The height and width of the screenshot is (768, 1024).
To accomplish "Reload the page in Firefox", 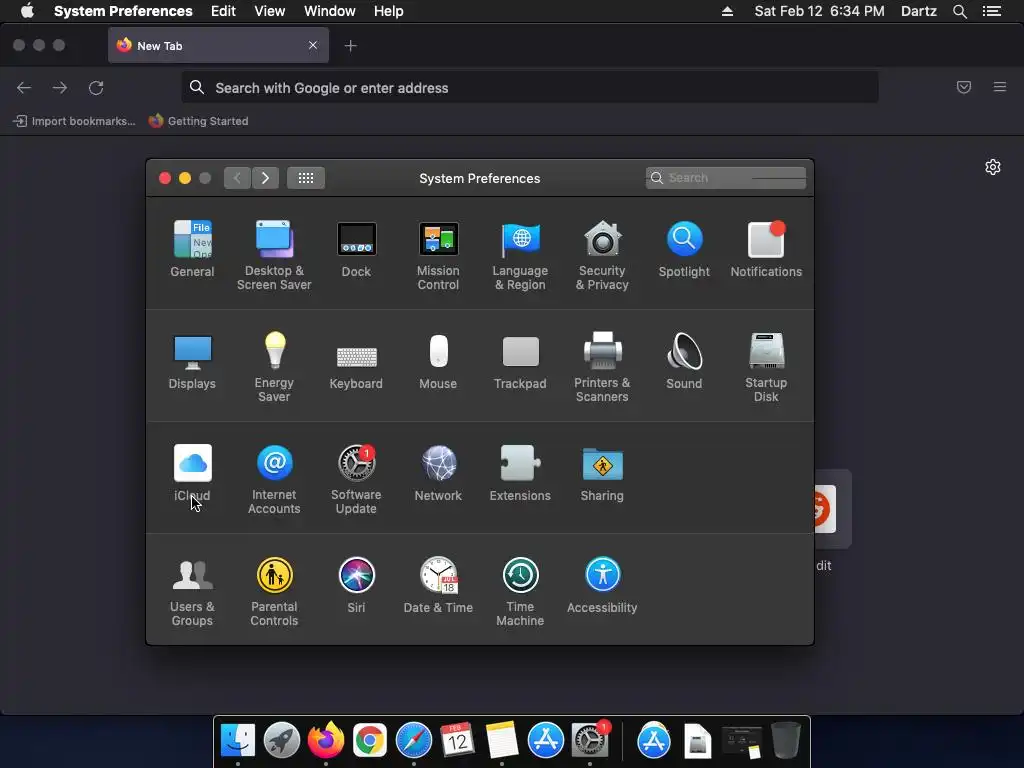I will click(96, 88).
